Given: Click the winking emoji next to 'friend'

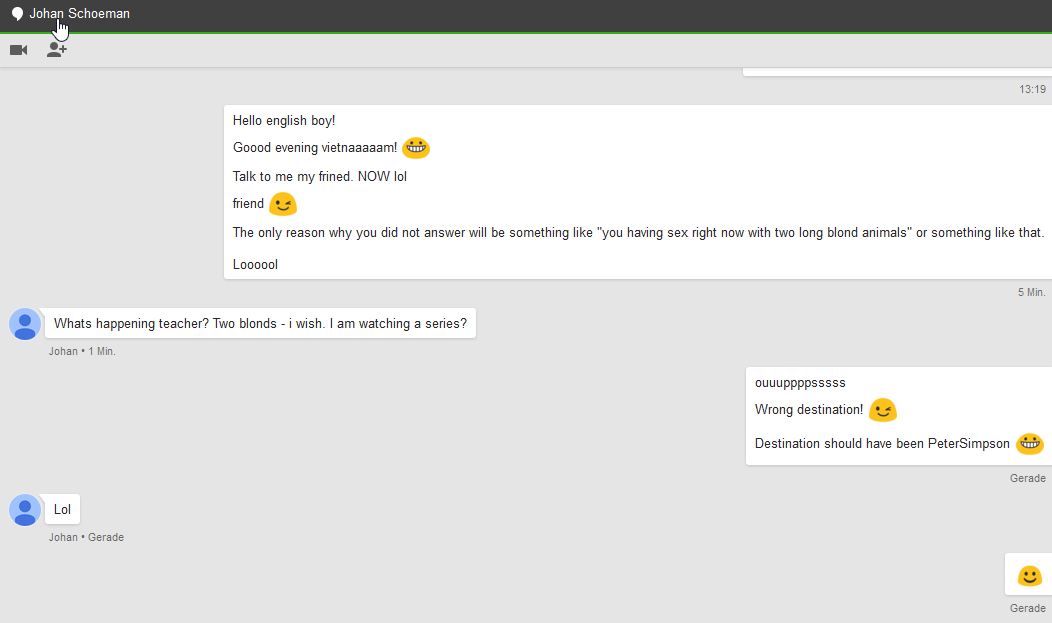Looking at the screenshot, I should (x=283, y=204).
